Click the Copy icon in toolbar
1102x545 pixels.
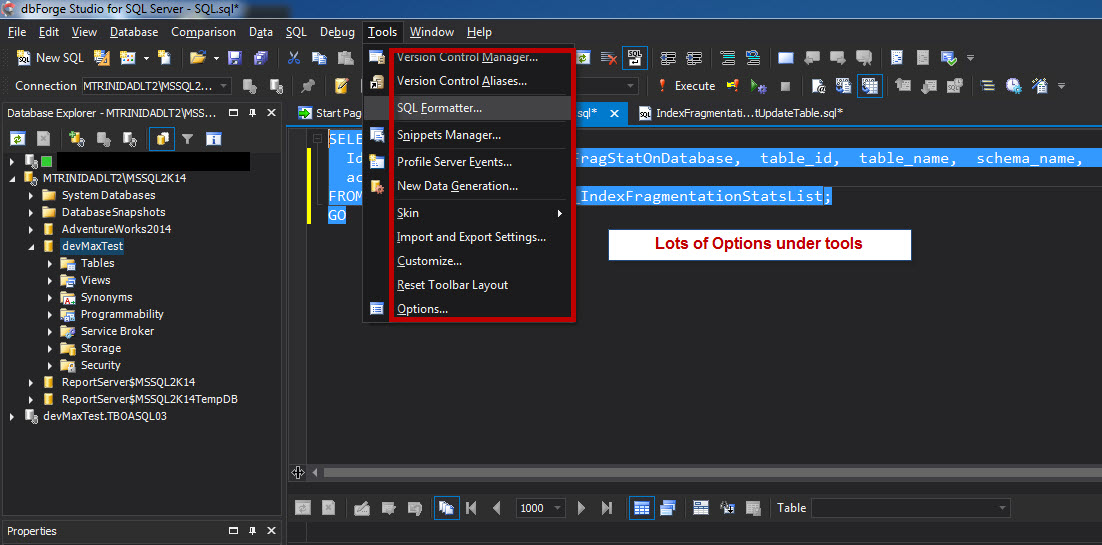pos(320,58)
